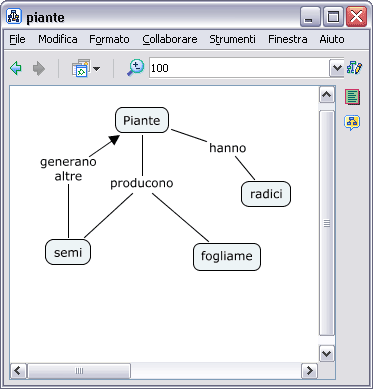373x389 pixels.
Task: Select the radici concept node
Action: [266, 194]
